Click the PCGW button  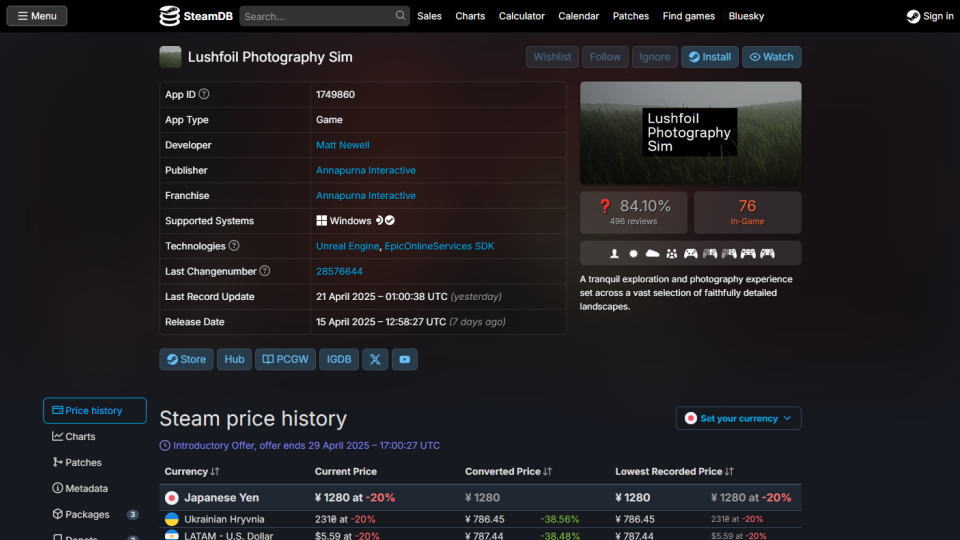285,359
